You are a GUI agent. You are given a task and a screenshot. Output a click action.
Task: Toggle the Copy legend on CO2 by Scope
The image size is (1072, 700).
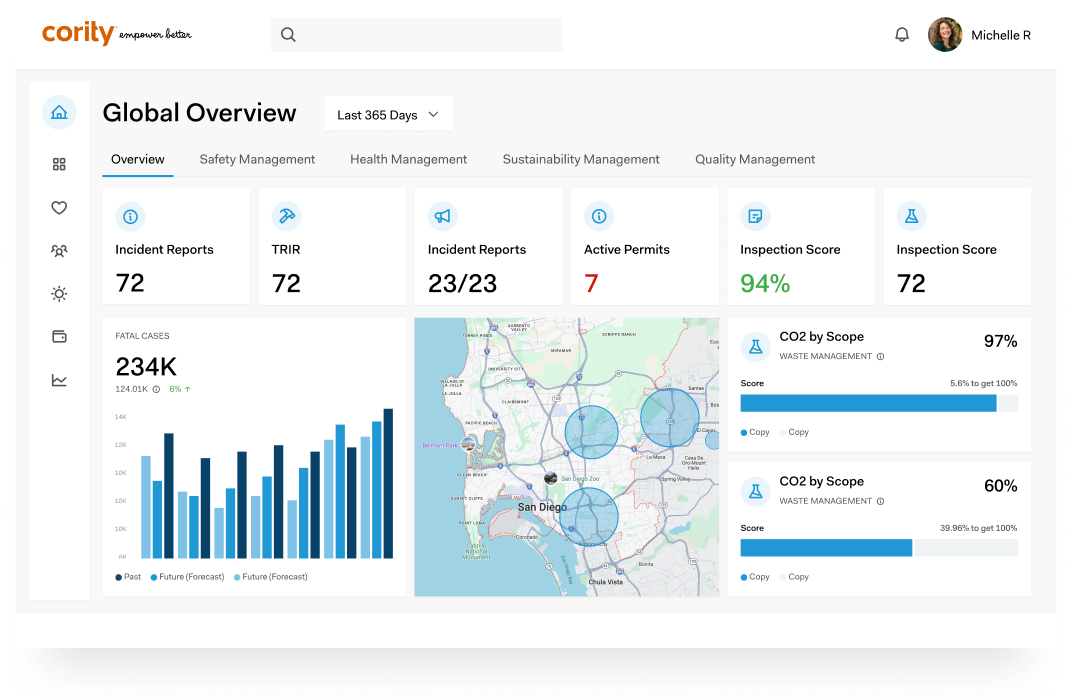[x=754, y=432]
